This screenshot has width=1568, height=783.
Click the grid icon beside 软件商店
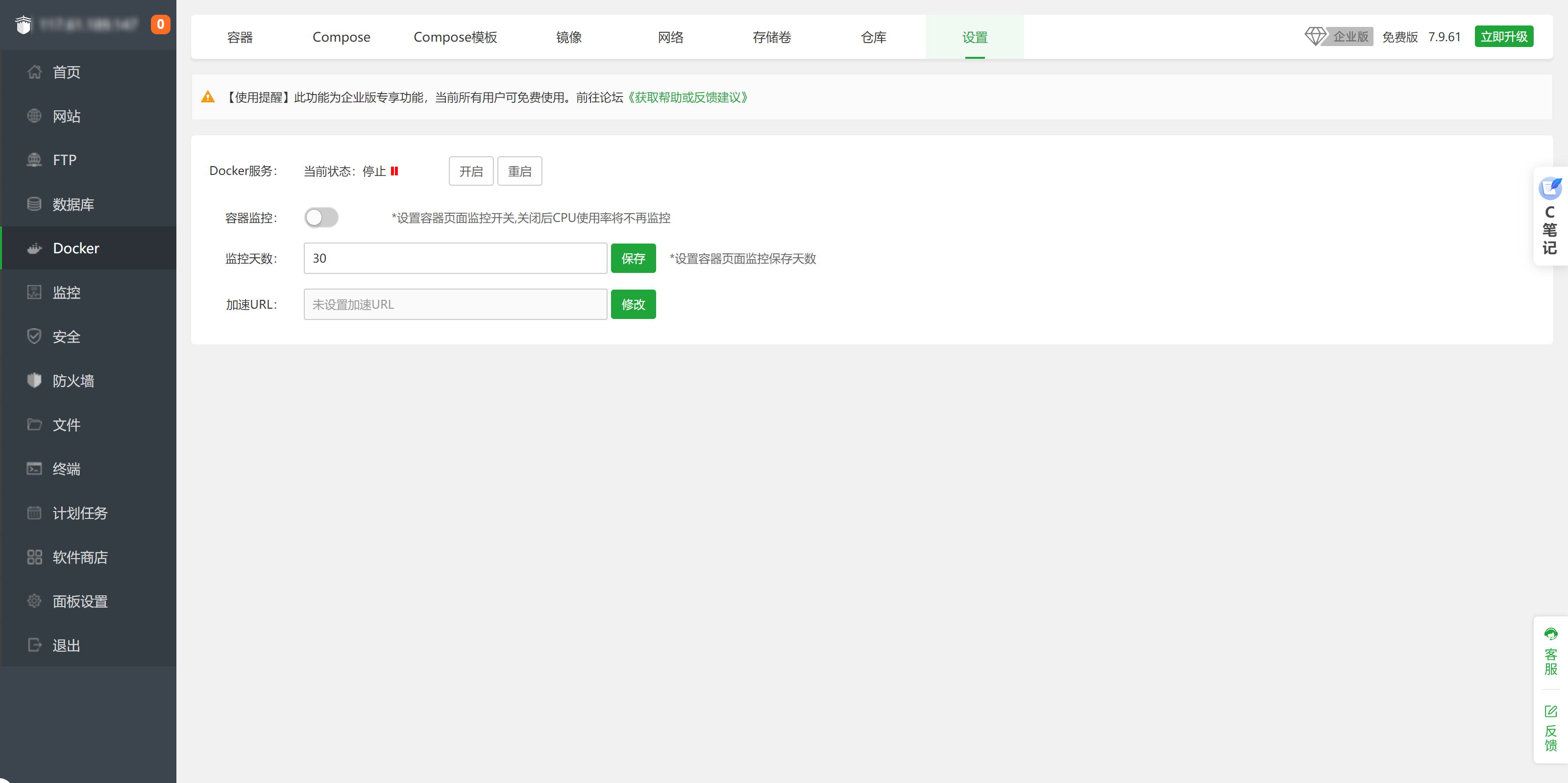tap(34, 557)
